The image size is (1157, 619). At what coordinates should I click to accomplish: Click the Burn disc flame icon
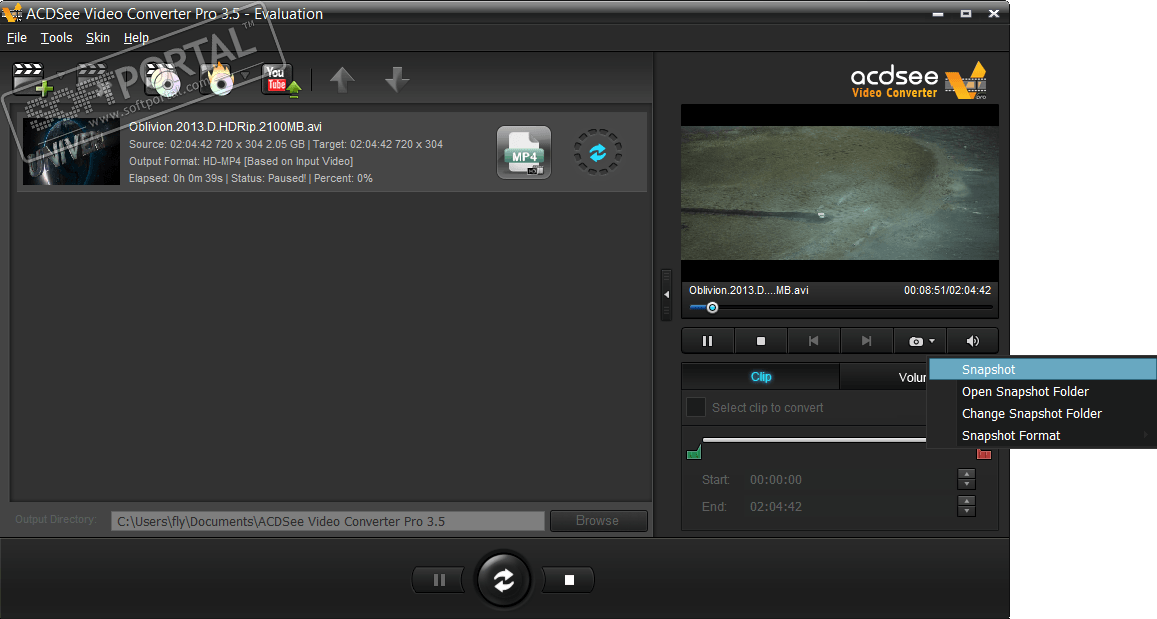coord(219,80)
